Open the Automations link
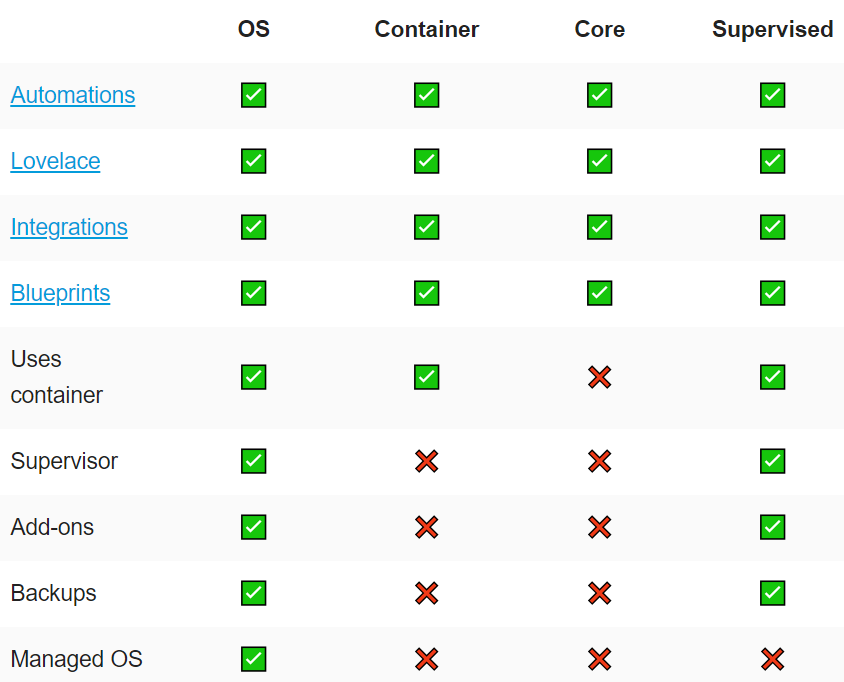This screenshot has width=844, height=682. click(73, 95)
